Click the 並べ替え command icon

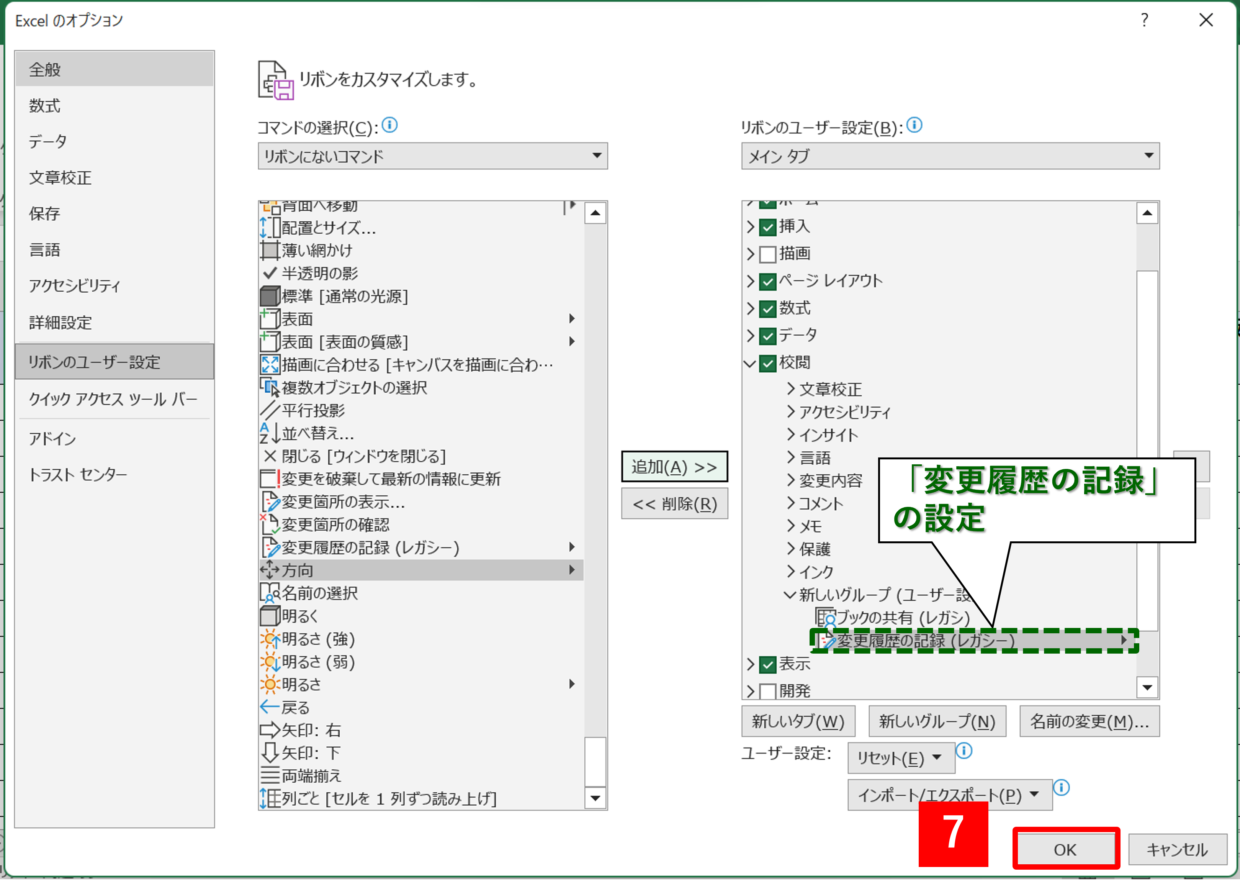point(270,433)
